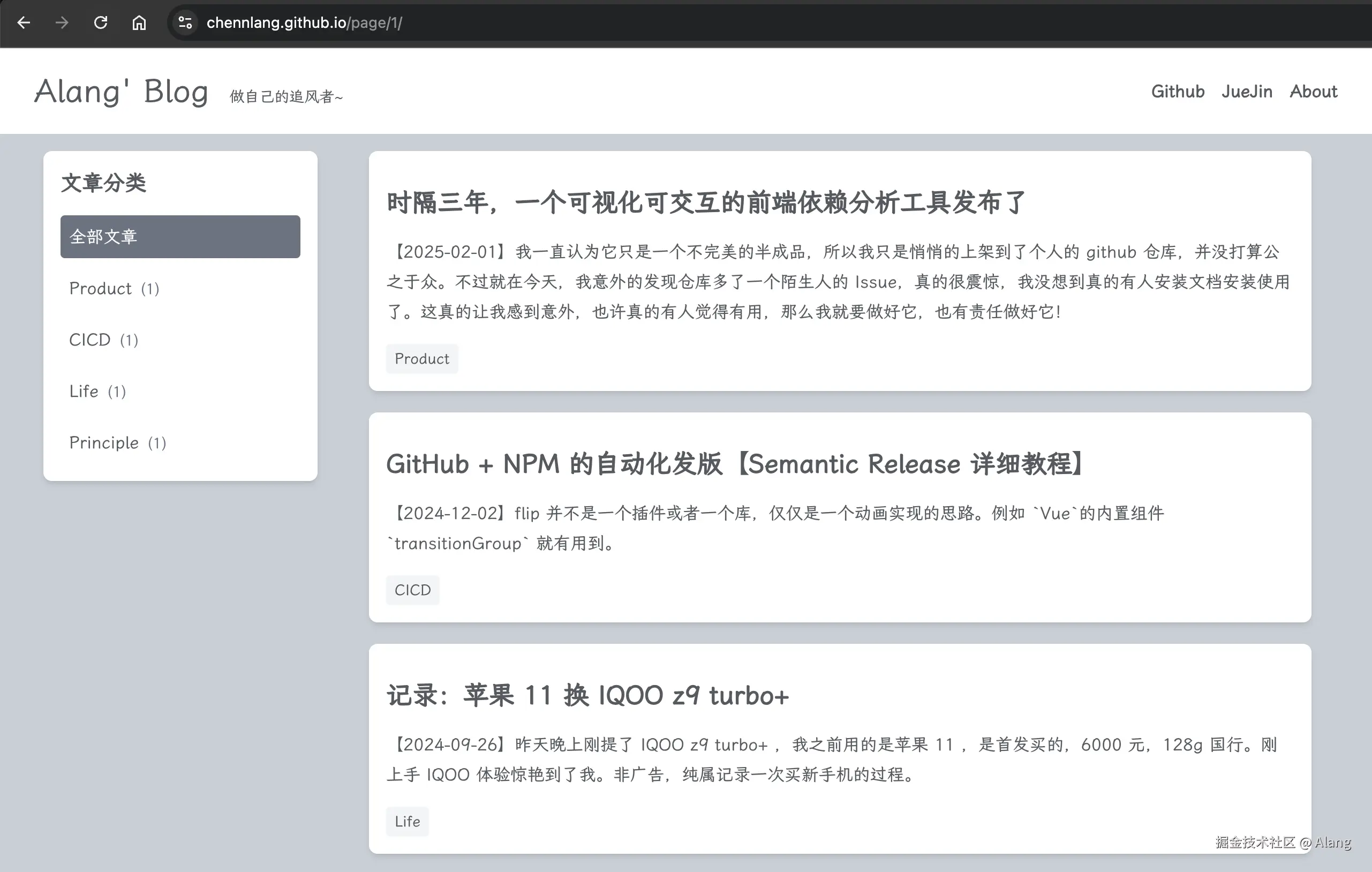Open the JueJin navigation link
The height and width of the screenshot is (872, 1372).
(1247, 92)
